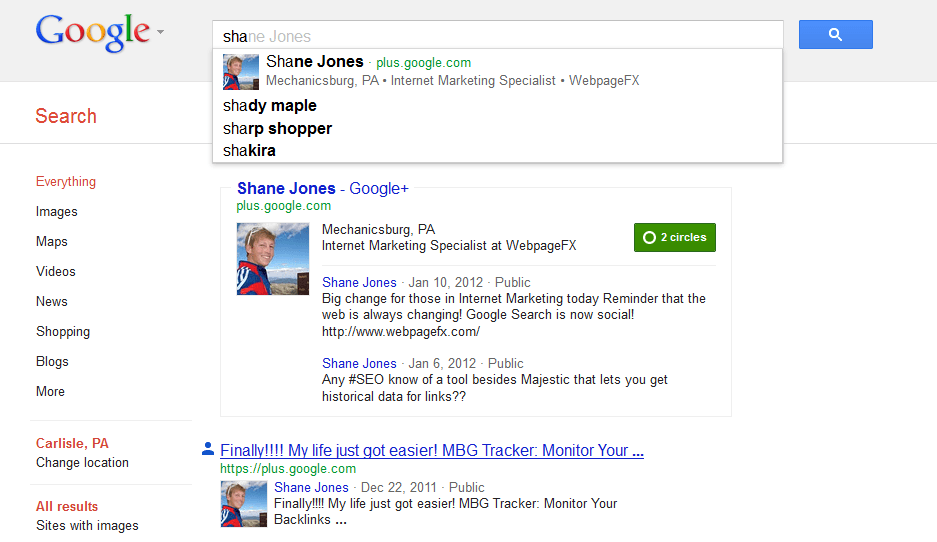The height and width of the screenshot is (542, 937).
Task: Focus the search input field
Action: (x=497, y=35)
